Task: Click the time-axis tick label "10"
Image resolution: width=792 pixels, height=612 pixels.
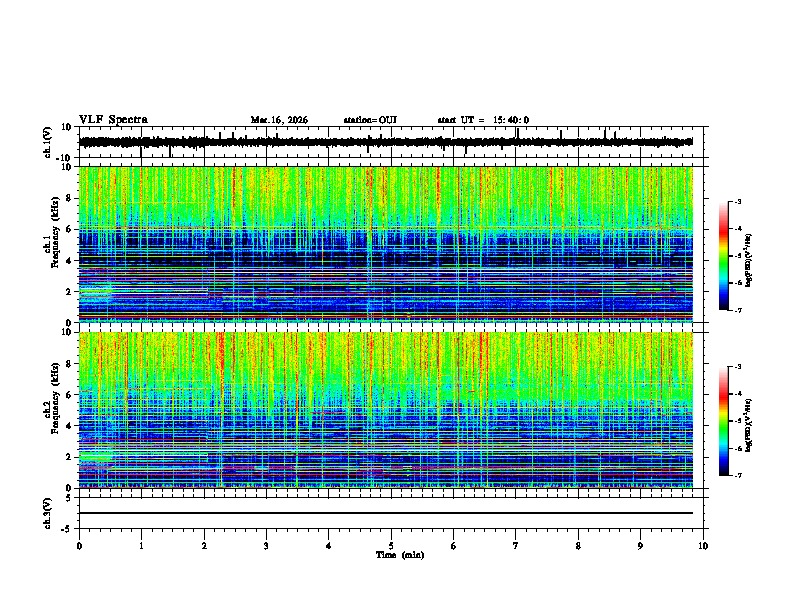Action: tap(703, 546)
